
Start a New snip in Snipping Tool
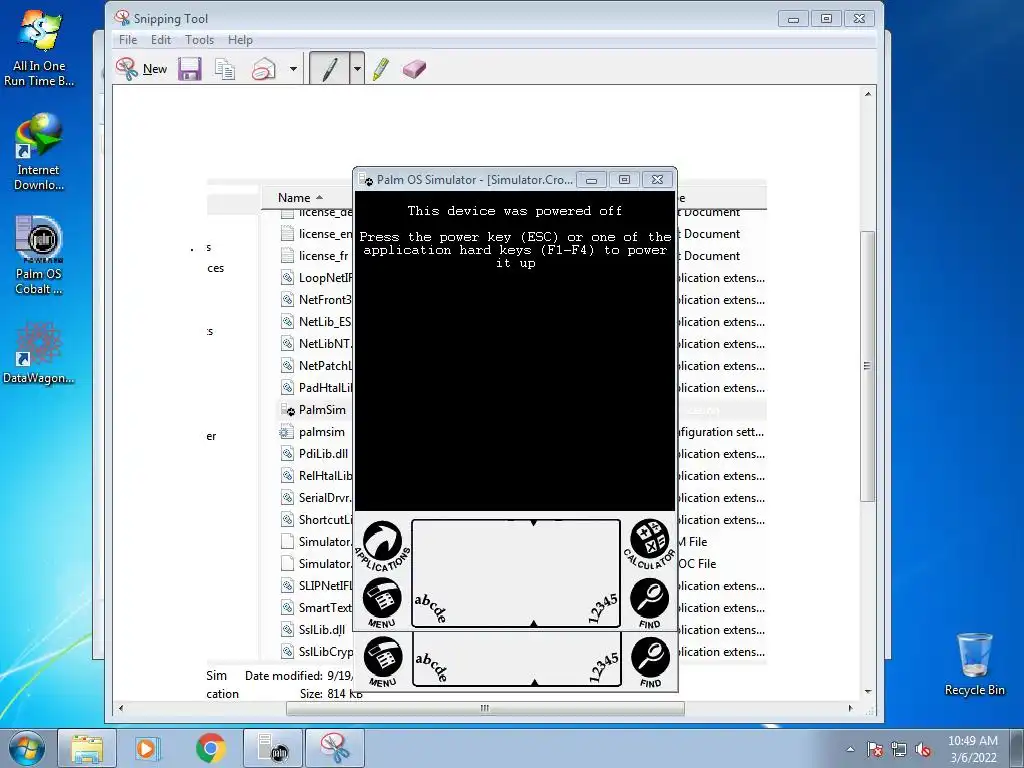point(142,69)
